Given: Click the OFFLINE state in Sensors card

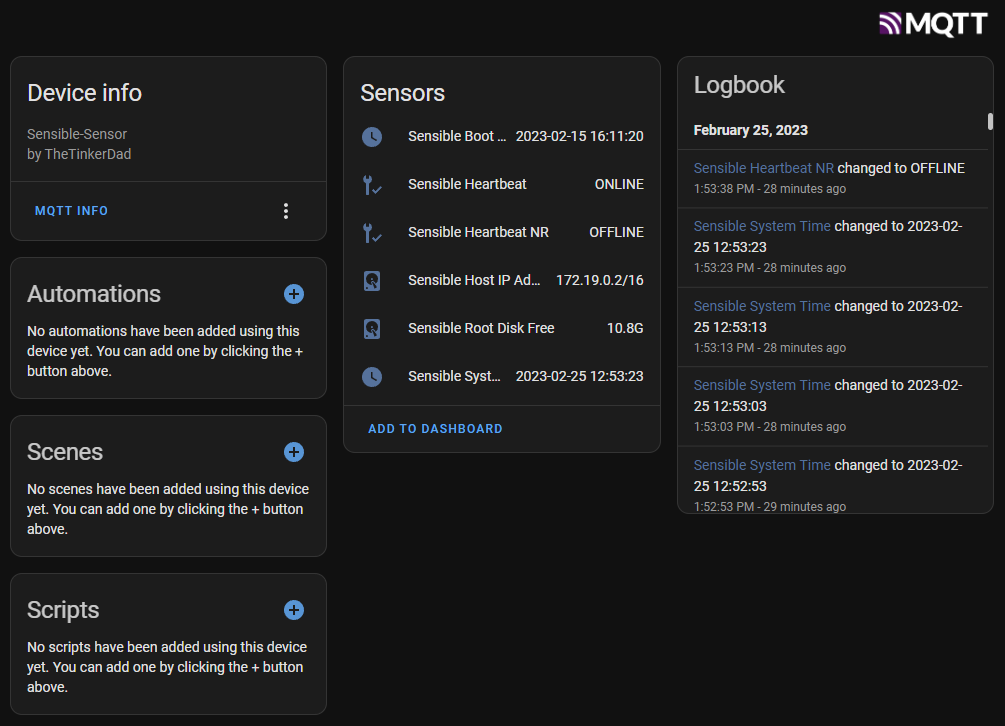Looking at the screenshot, I should (617, 233).
